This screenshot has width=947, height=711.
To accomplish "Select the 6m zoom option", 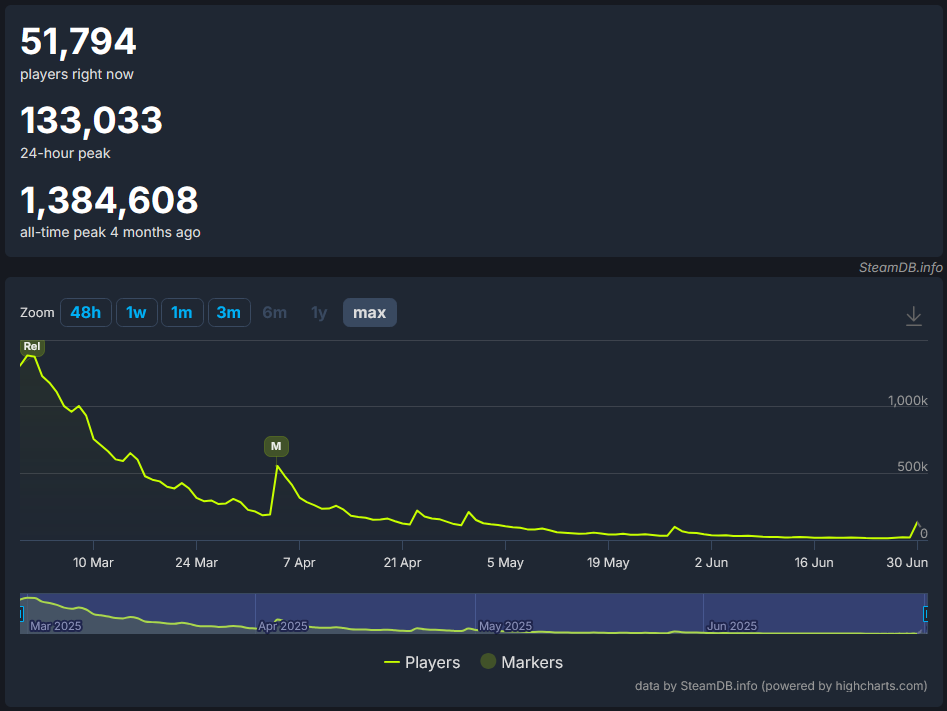I will (275, 312).
